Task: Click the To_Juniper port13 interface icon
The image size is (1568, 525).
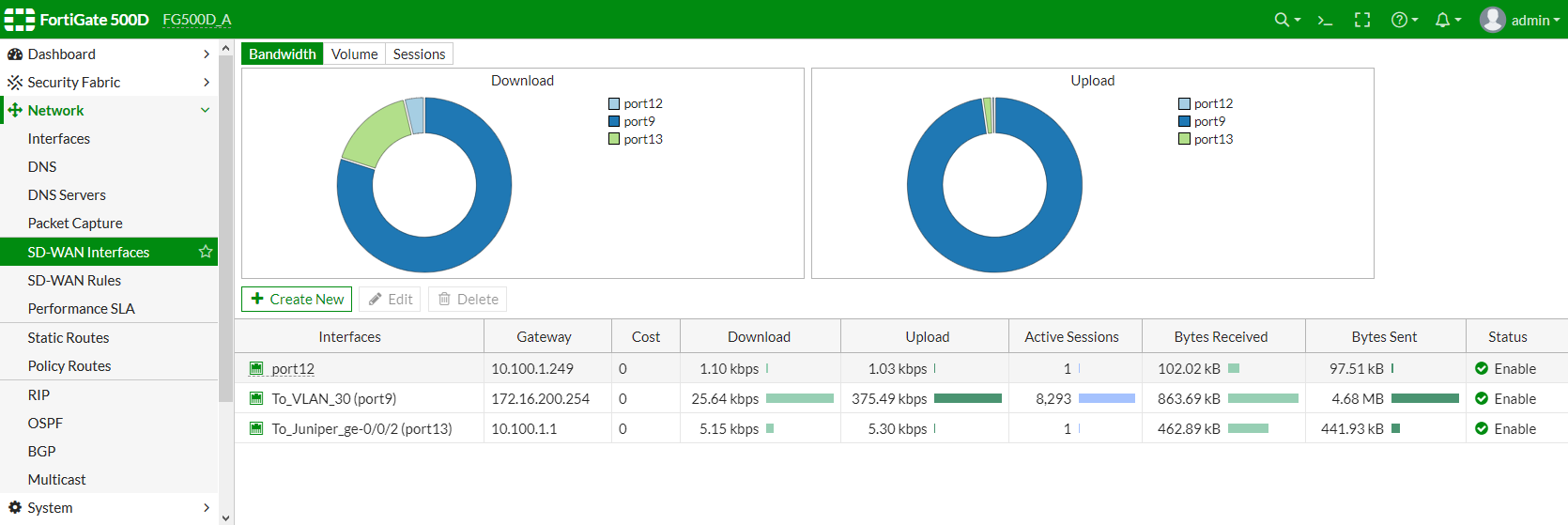Action: (256, 429)
